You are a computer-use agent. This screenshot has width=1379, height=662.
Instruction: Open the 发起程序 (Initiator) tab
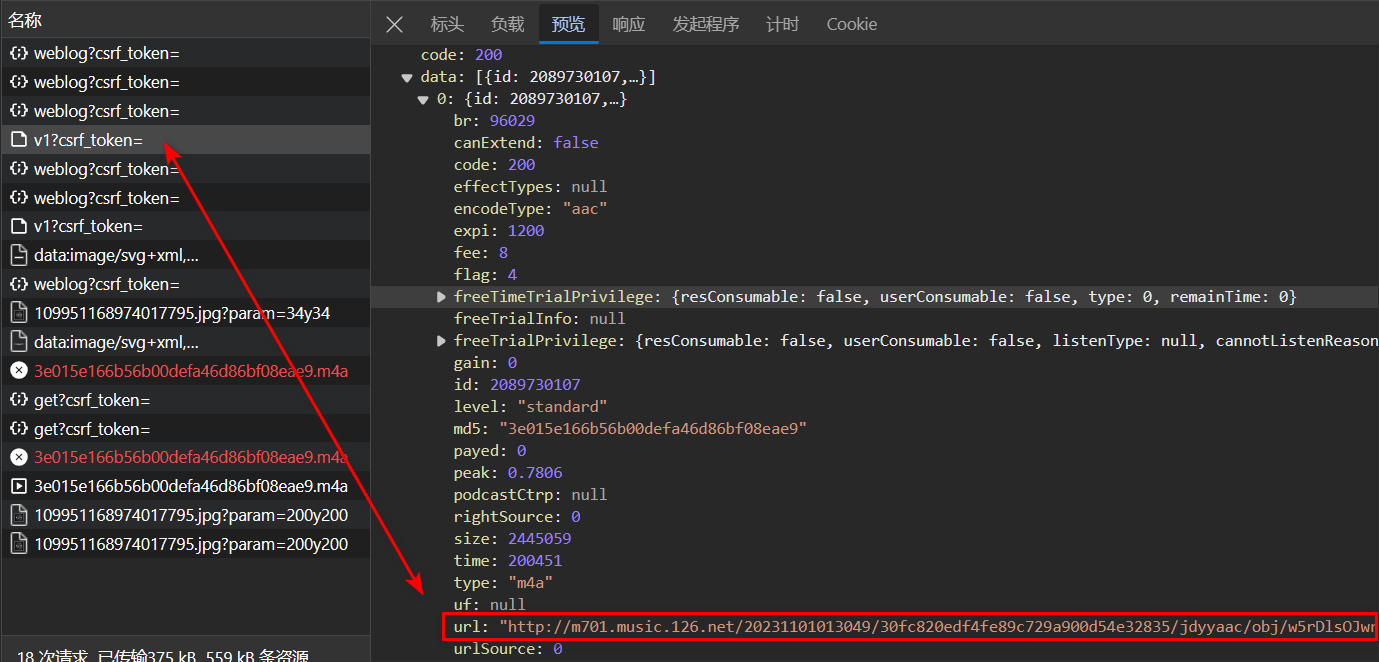coord(705,25)
